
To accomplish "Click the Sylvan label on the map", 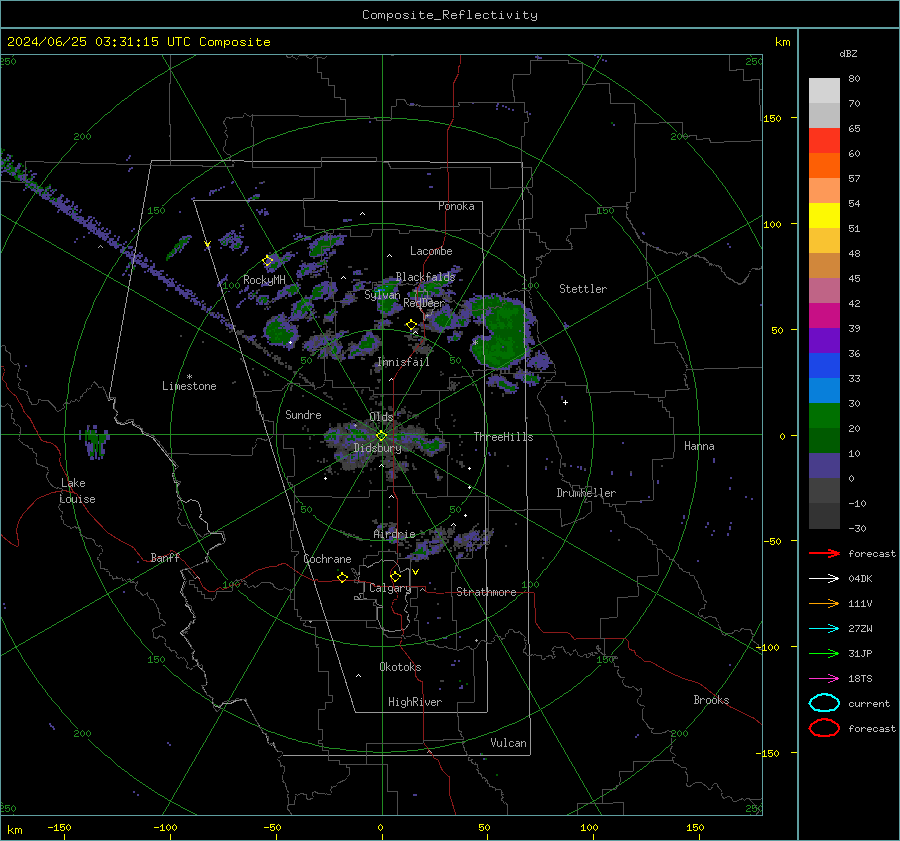I will pyautogui.click(x=382, y=295).
